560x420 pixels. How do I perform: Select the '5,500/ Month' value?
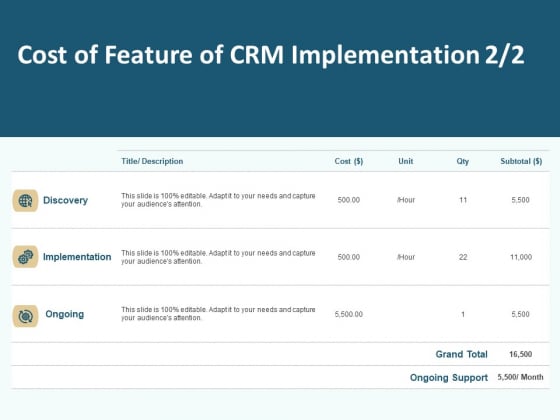[520, 377]
